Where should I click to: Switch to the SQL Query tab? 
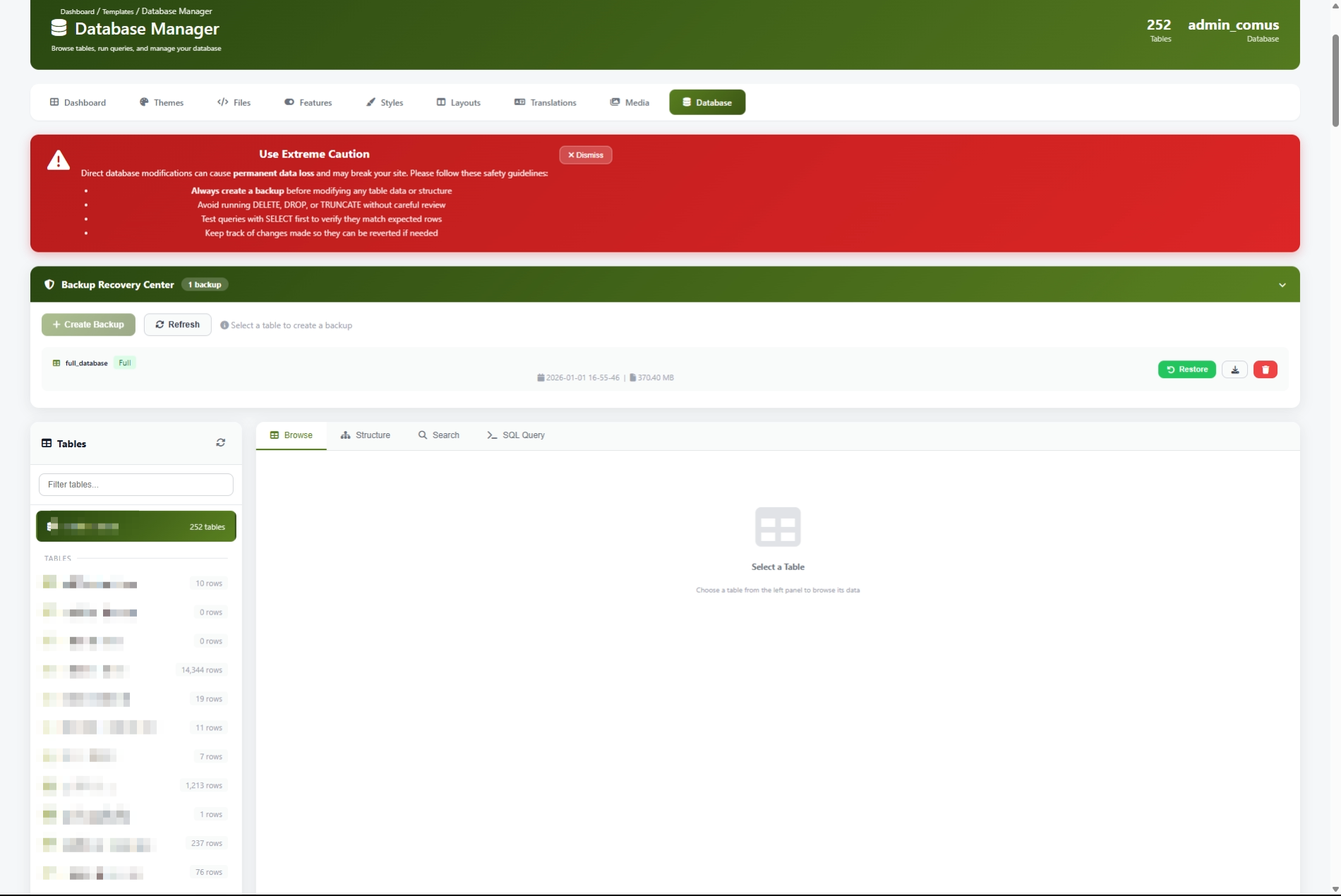coord(515,435)
